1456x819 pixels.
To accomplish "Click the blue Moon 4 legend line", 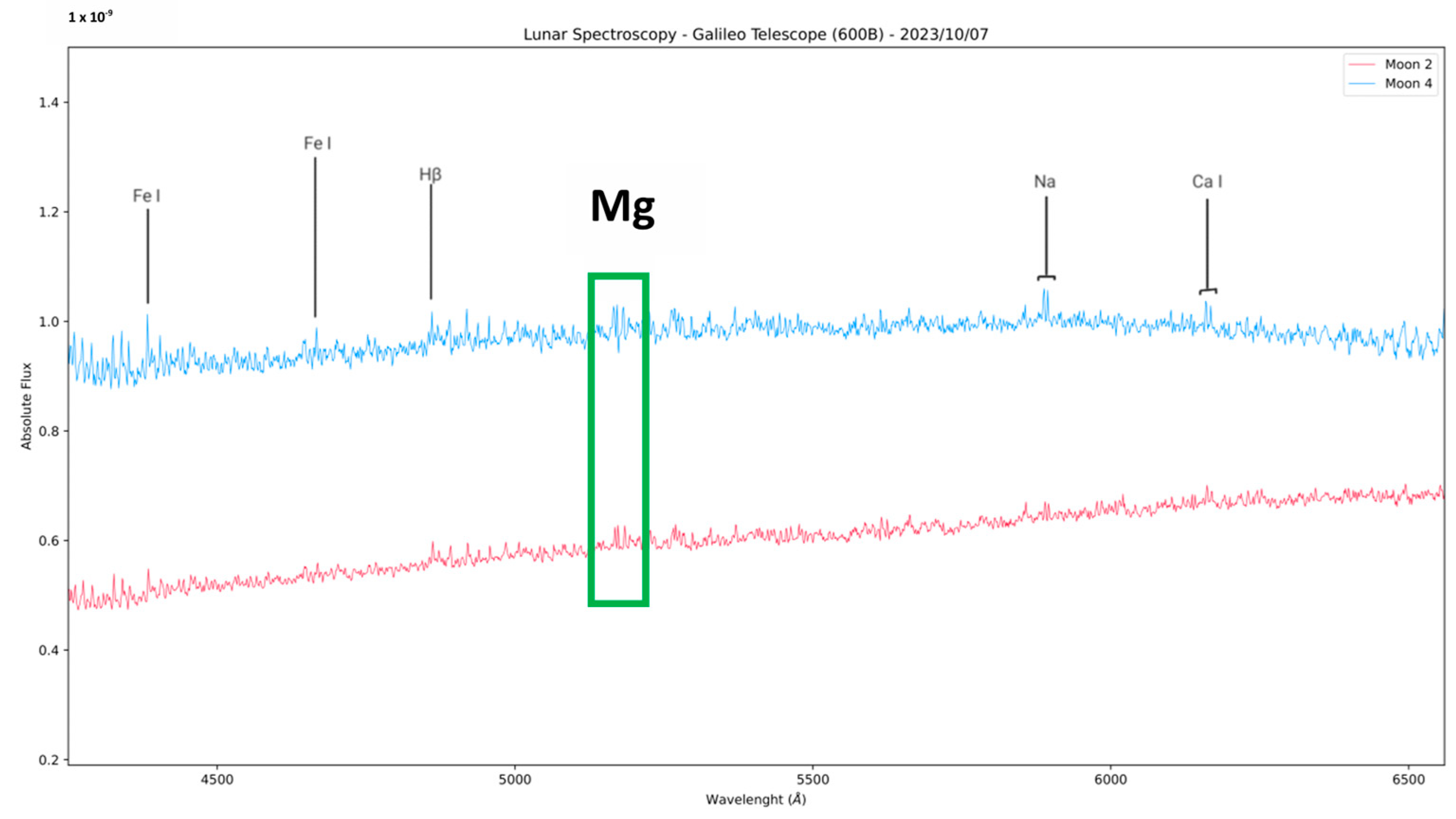I will tap(1361, 83).
